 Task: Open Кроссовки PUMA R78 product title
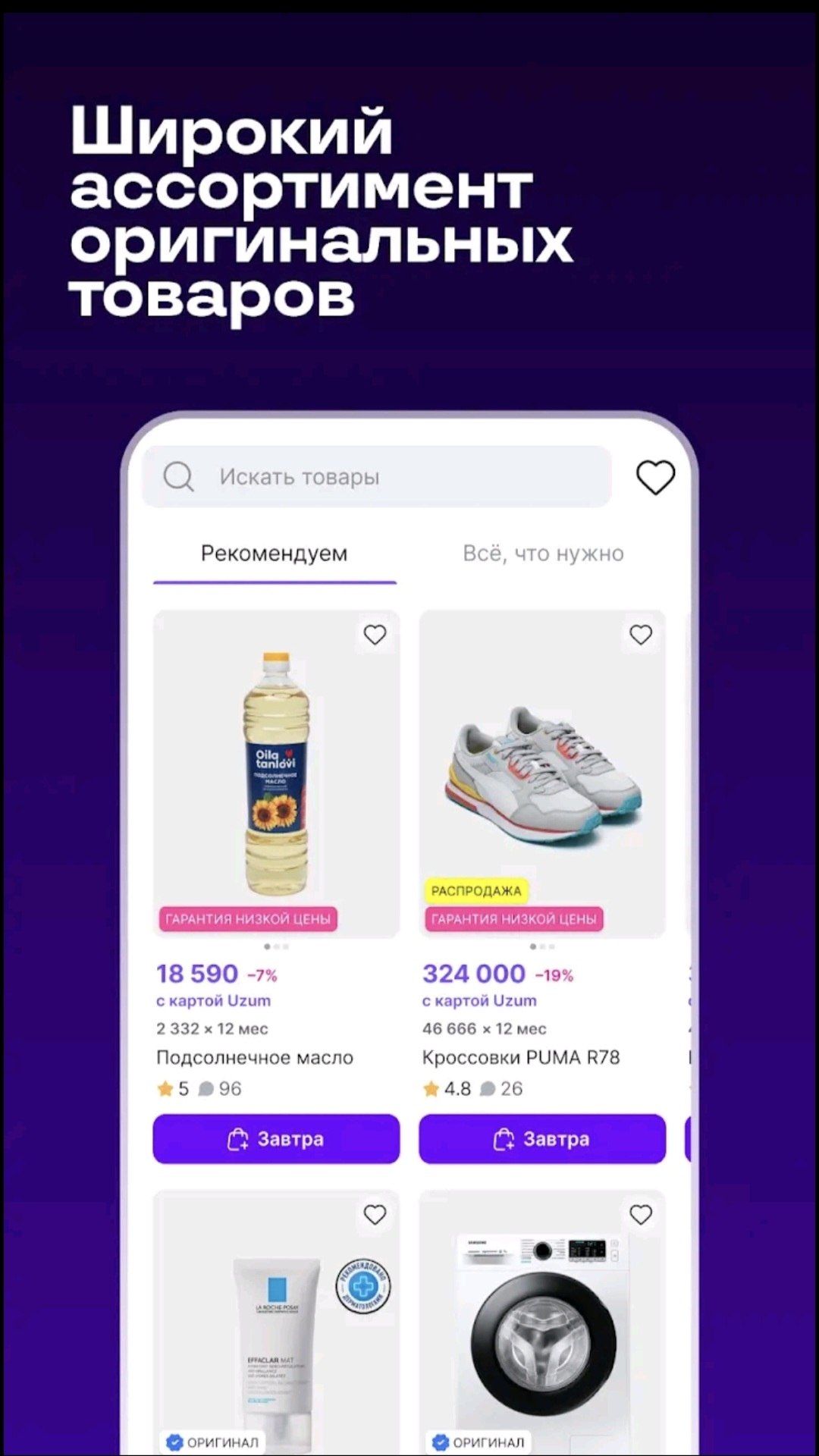pyautogui.click(x=521, y=1057)
